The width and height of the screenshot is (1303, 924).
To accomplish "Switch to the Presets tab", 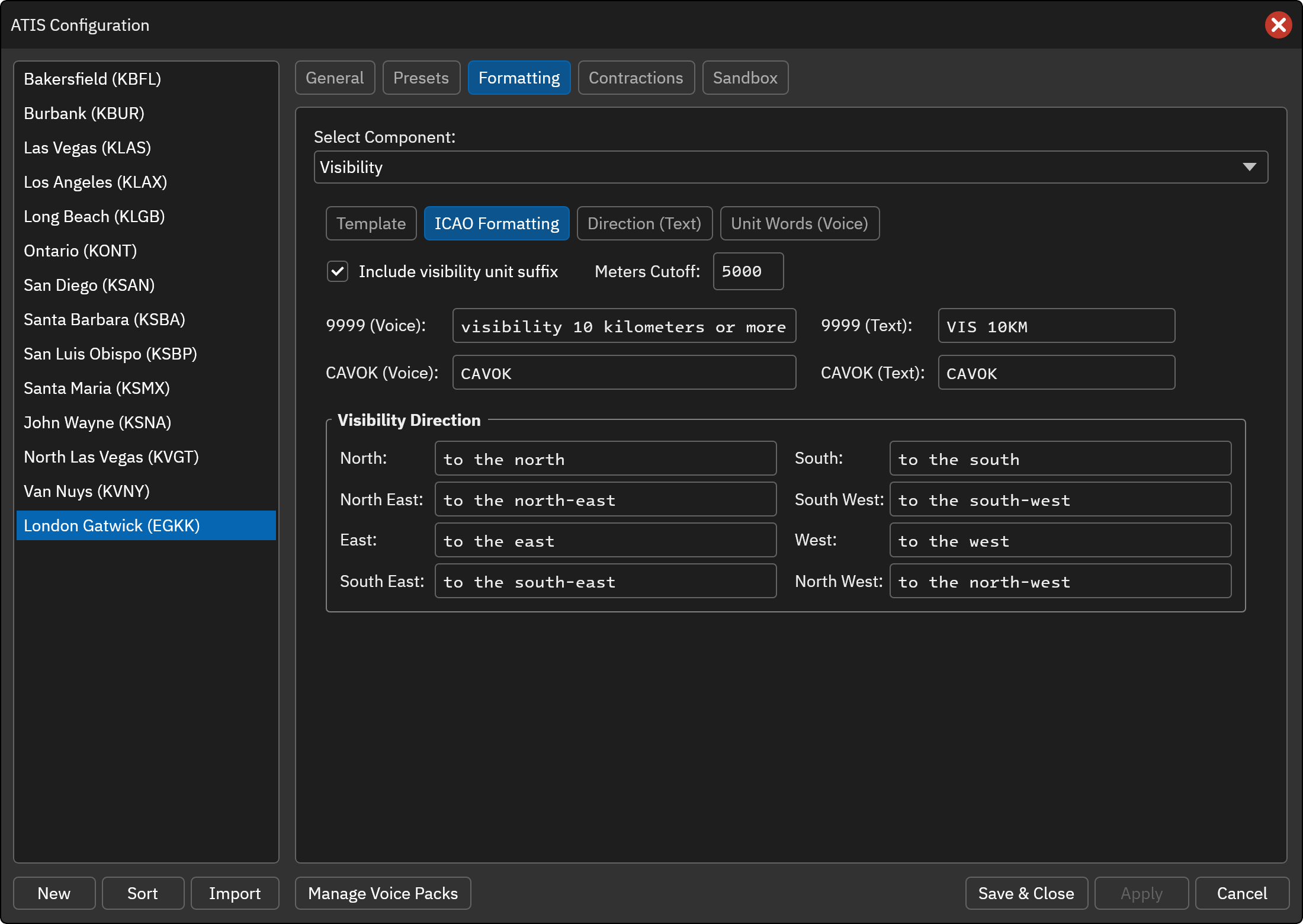I will [x=421, y=78].
